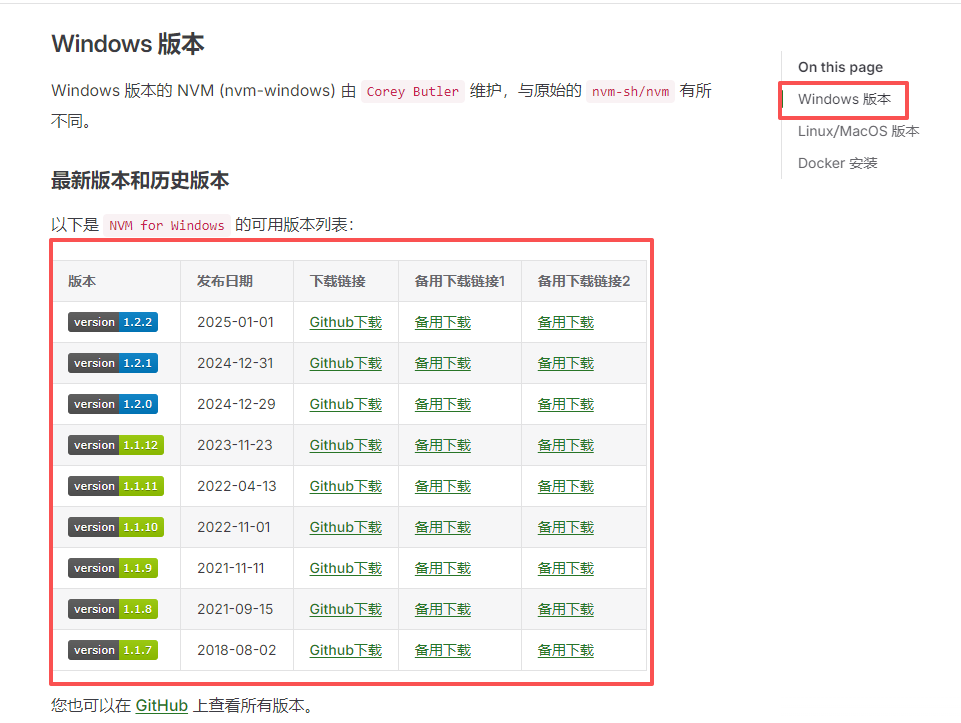Click 备用下载链接1 link in 2022-11-01 row
This screenshot has height=723, width=961.
coord(443,528)
